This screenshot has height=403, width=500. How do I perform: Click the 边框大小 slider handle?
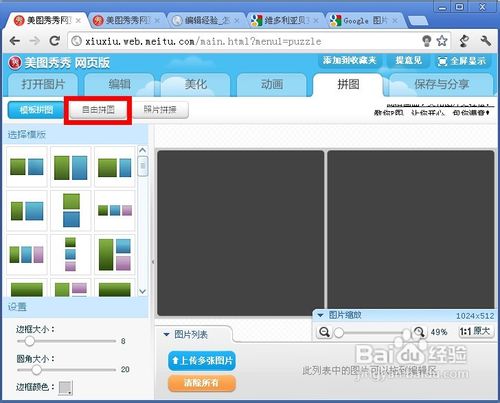[x=30, y=341]
